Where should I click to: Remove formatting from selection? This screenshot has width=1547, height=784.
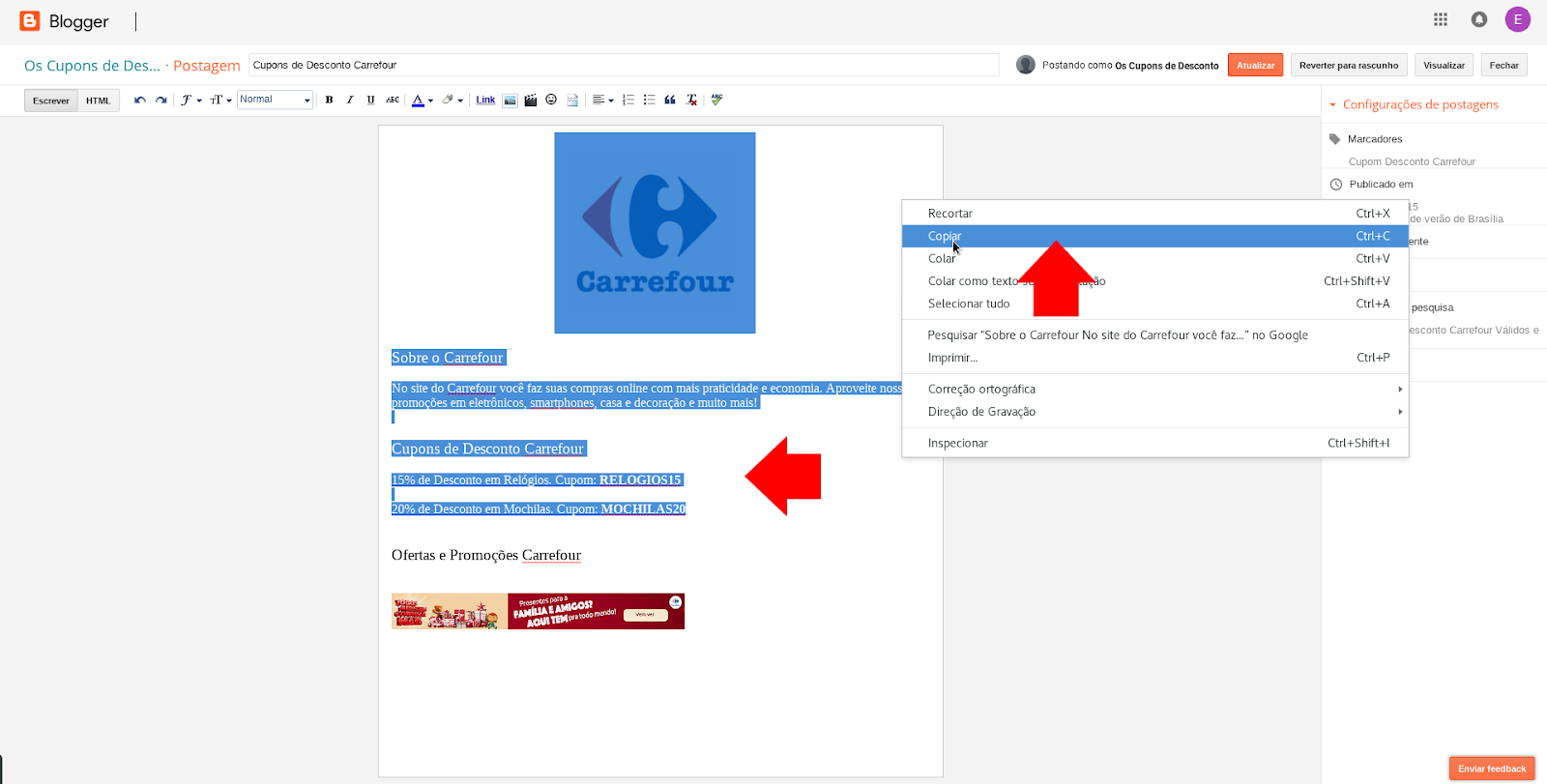pyautogui.click(x=691, y=100)
